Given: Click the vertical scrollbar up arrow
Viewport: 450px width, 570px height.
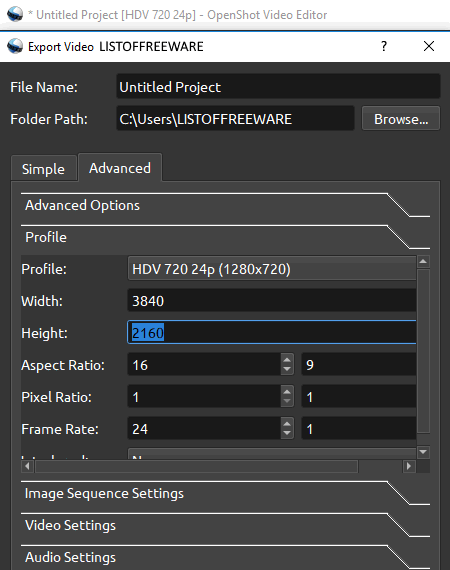Looking at the screenshot, I should click(423, 261).
